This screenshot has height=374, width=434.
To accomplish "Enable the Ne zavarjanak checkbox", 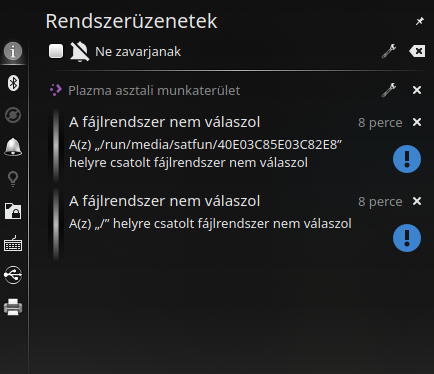I will tap(56, 51).
